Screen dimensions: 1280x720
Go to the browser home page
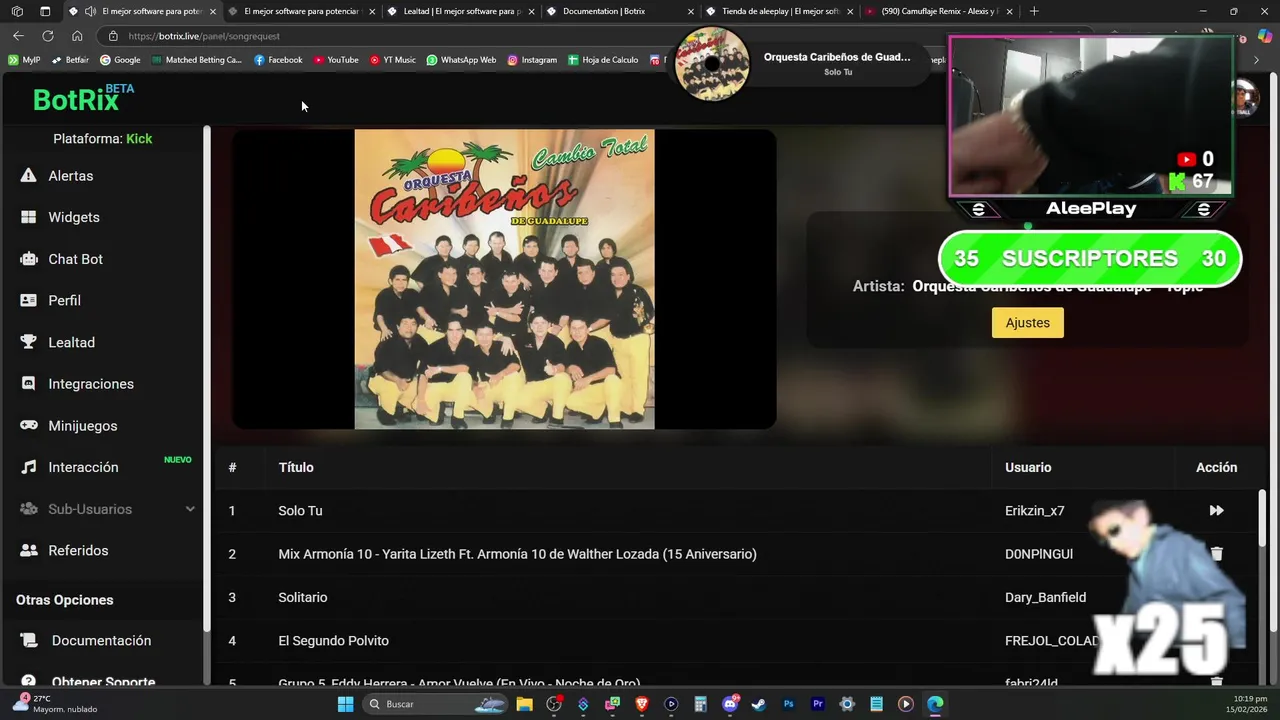77,36
